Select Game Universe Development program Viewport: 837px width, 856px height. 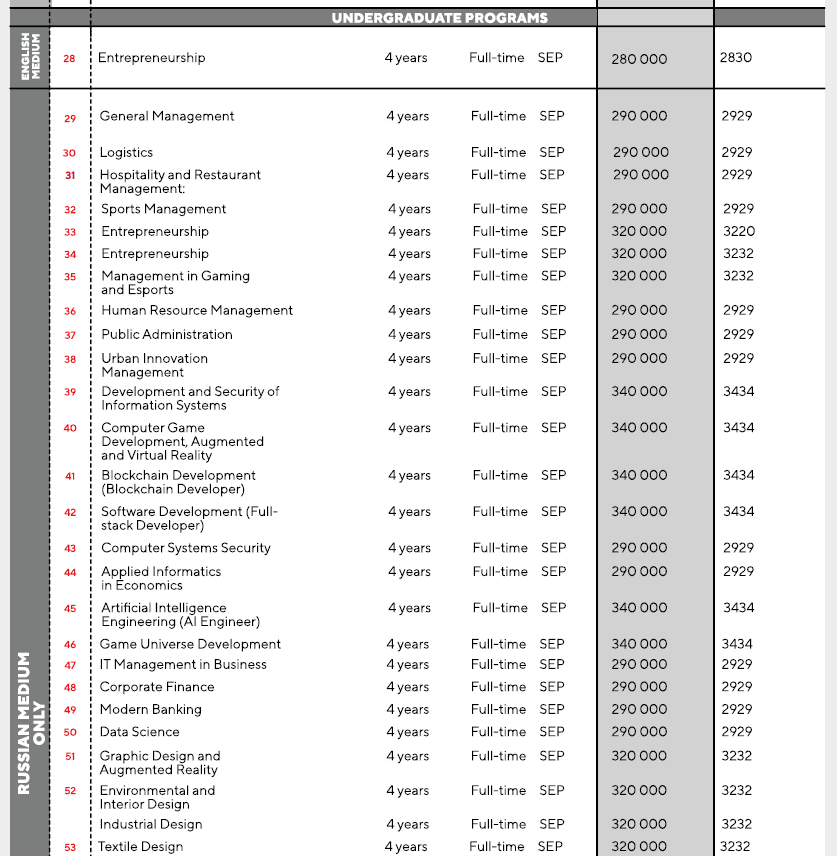click(x=190, y=644)
